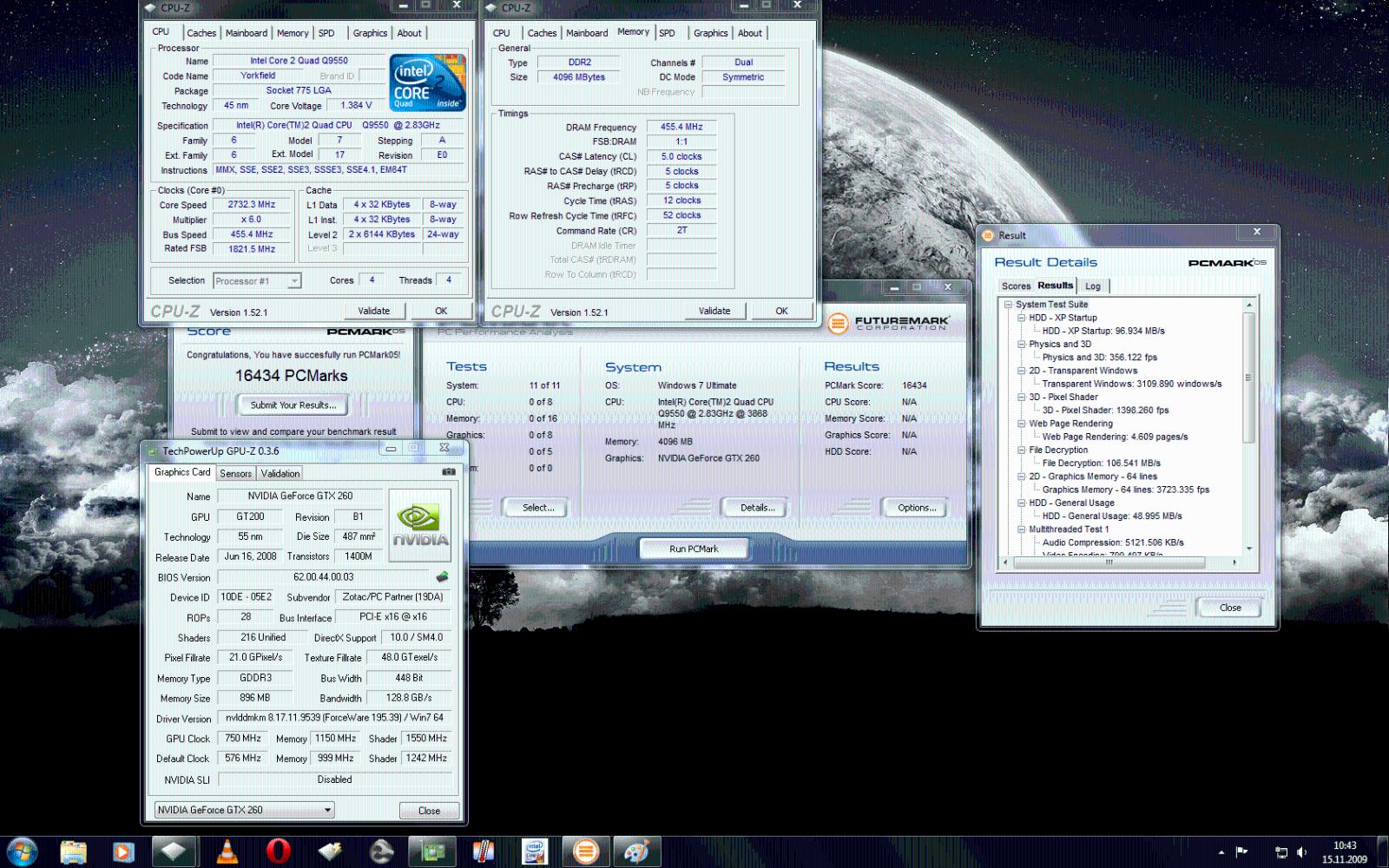Click the Futuremark logo in PCMark window

tap(889, 323)
